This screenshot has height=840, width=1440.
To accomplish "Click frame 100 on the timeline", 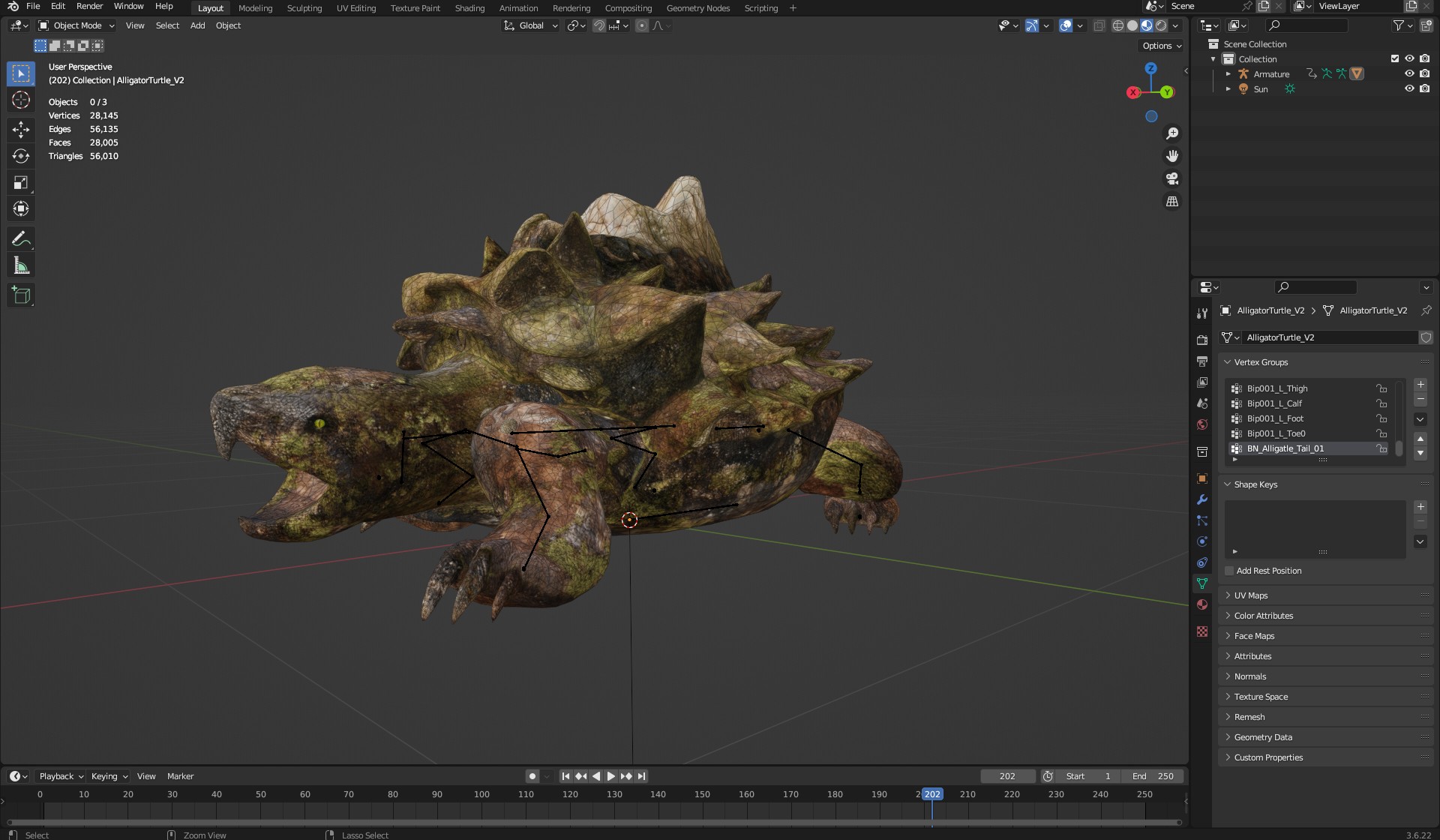I will pos(481,794).
